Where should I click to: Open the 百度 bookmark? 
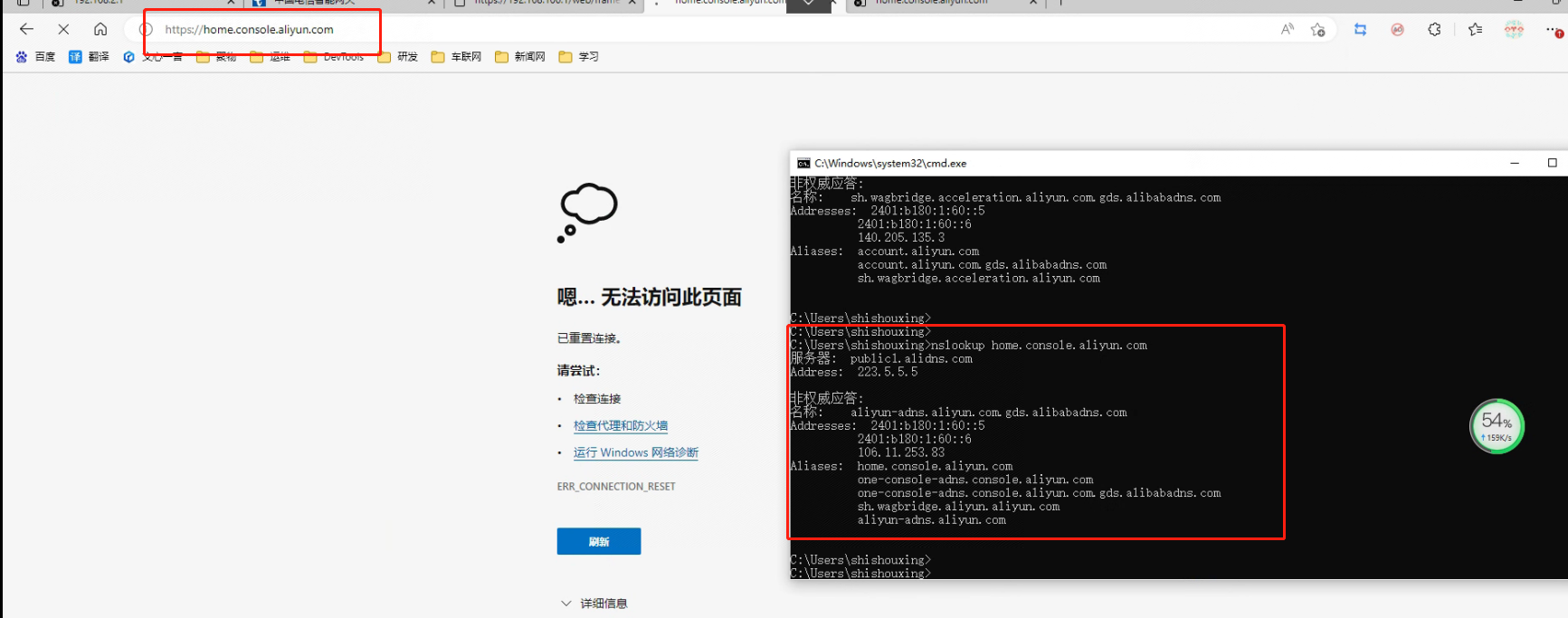tap(36, 56)
